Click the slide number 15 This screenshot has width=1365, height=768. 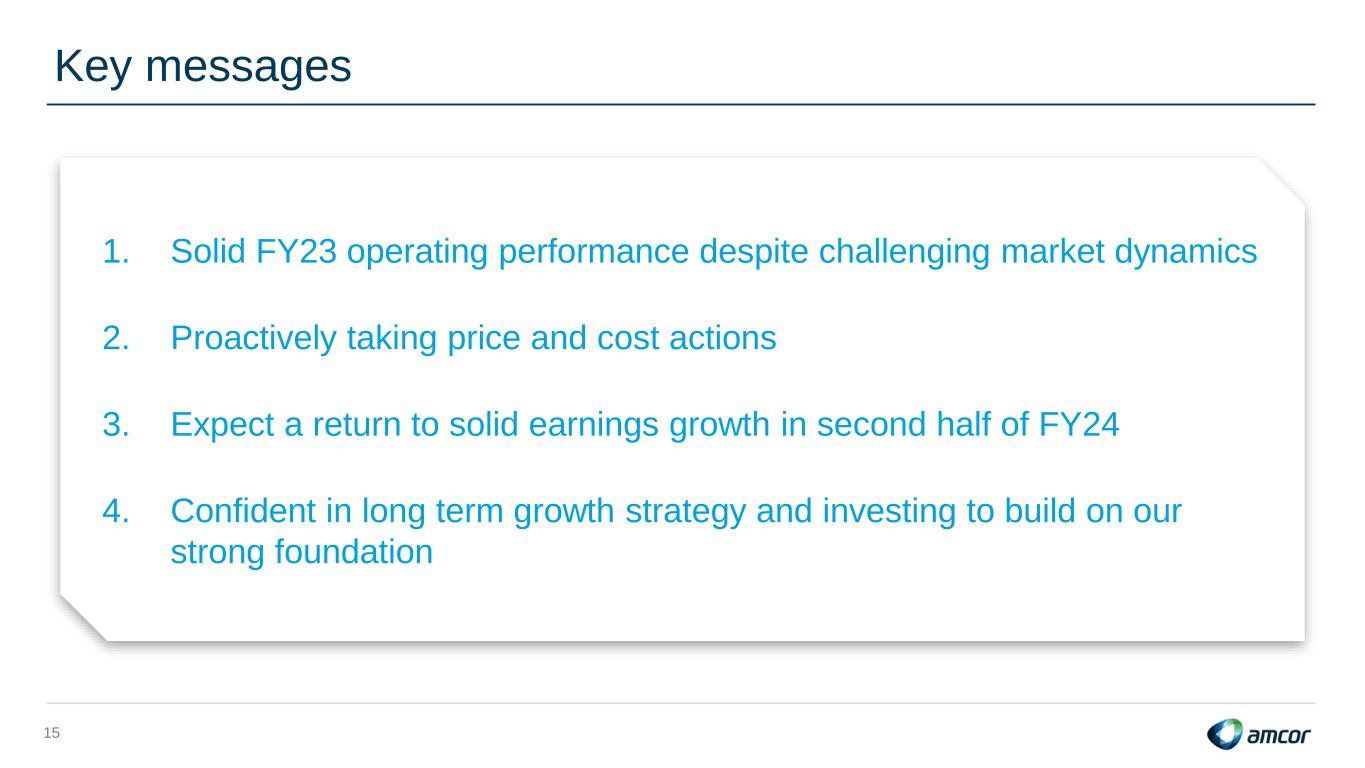(52, 734)
